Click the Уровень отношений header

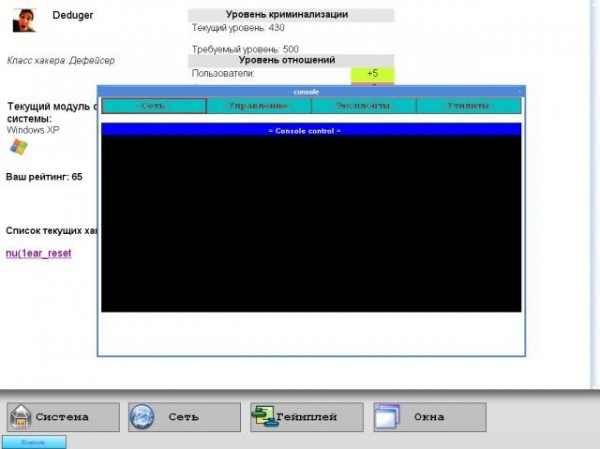pyautogui.click(x=291, y=60)
